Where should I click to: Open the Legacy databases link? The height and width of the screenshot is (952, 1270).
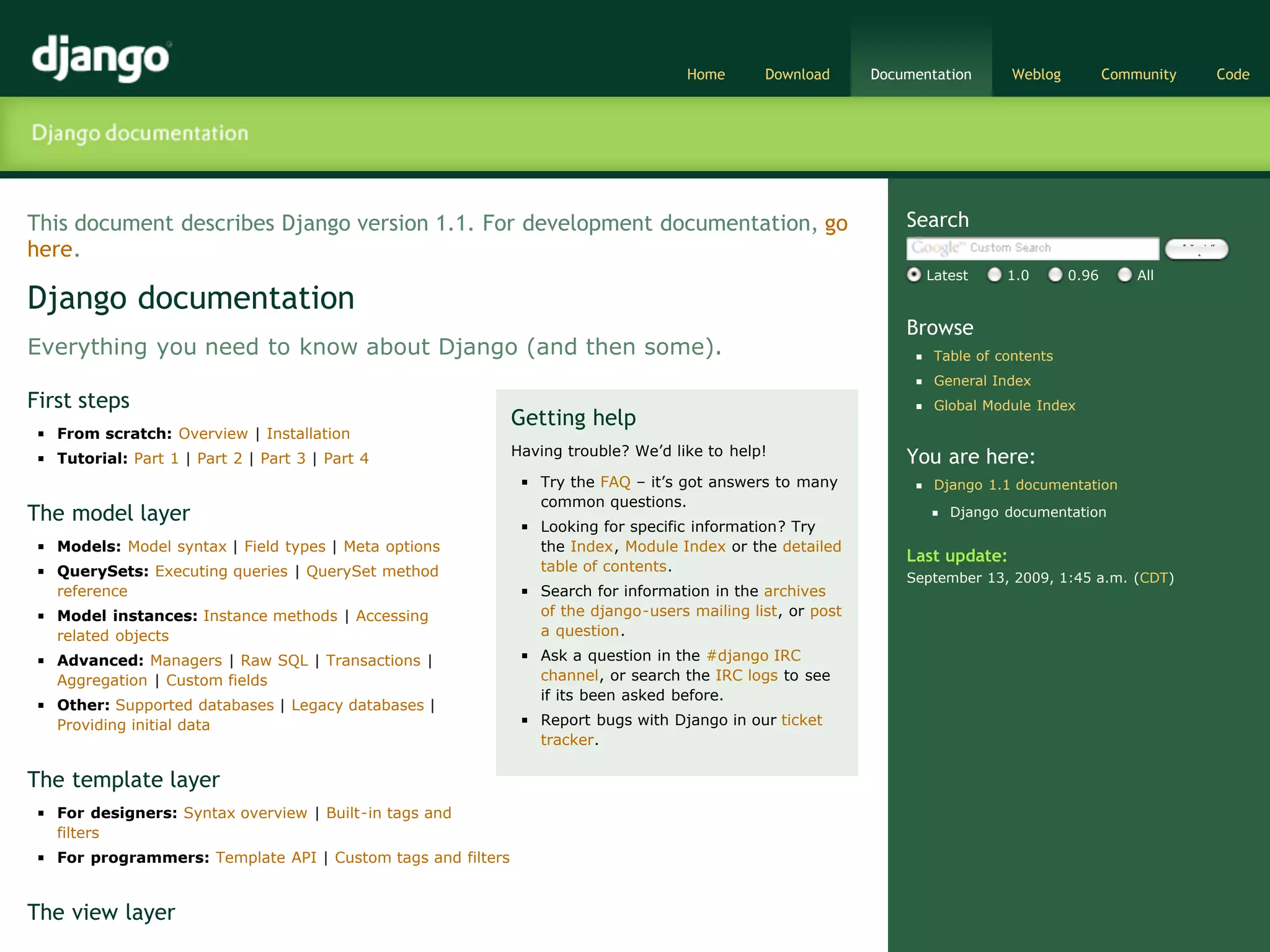(358, 705)
